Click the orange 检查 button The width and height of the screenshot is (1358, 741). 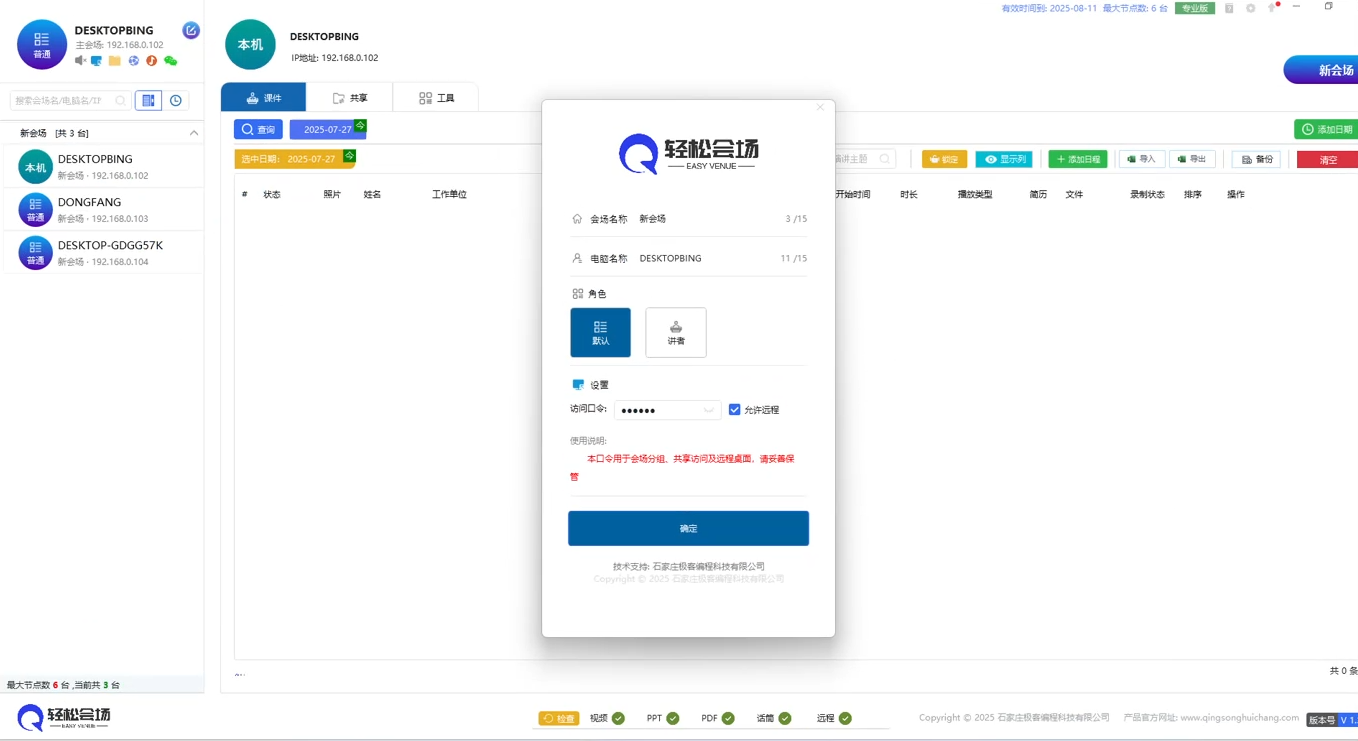coord(559,718)
